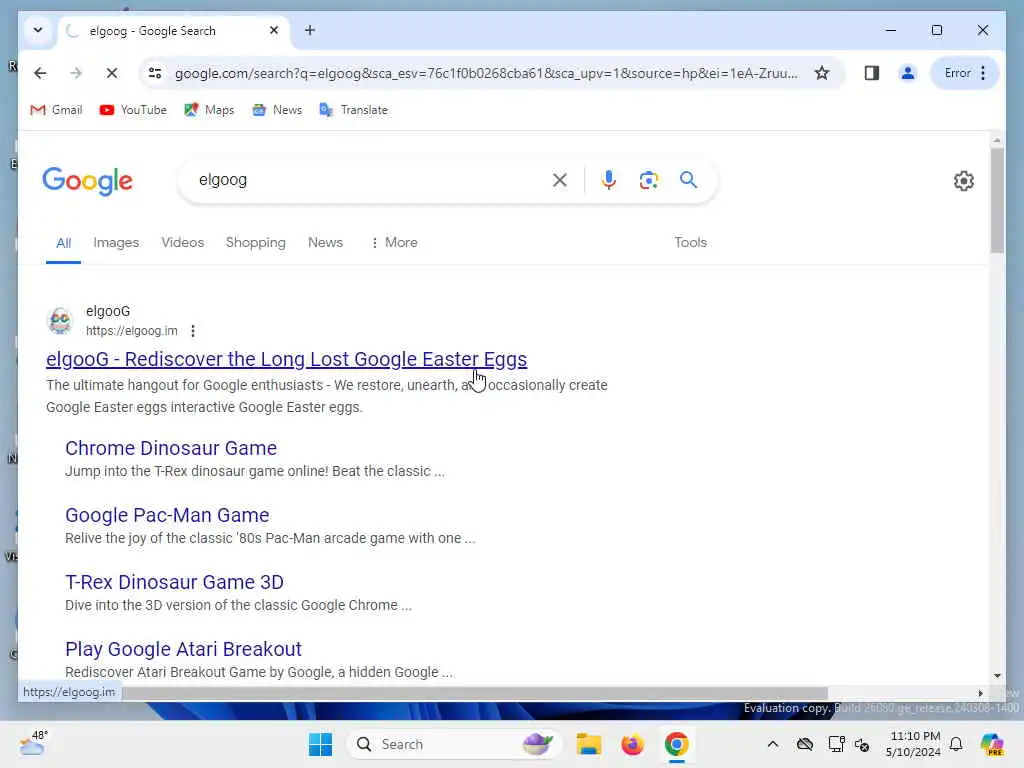Click the taskbar Search box

(455, 744)
